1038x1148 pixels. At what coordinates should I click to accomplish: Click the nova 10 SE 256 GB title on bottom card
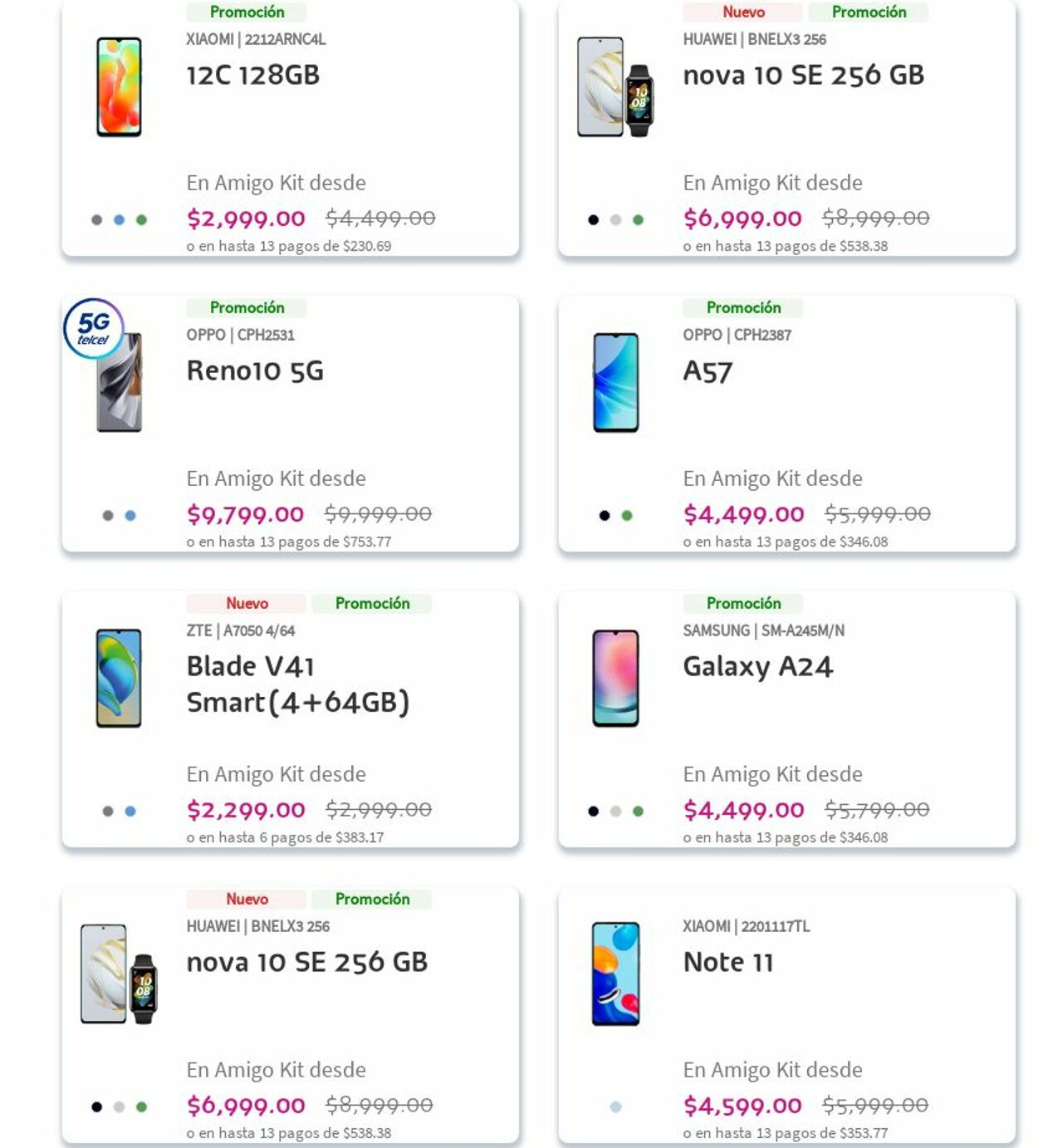306,962
